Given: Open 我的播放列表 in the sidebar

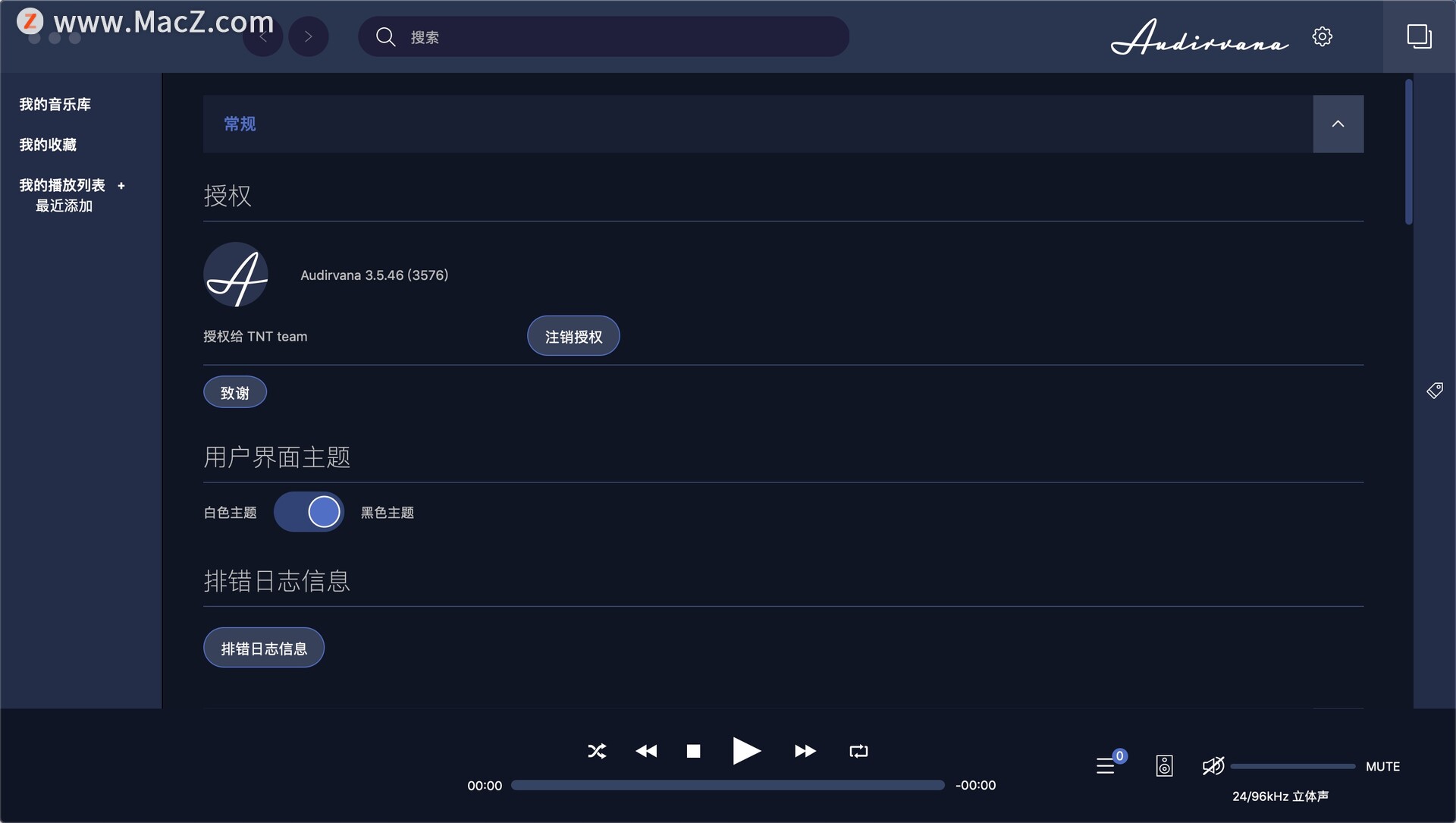Looking at the screenshot, I should coord(62,185).
